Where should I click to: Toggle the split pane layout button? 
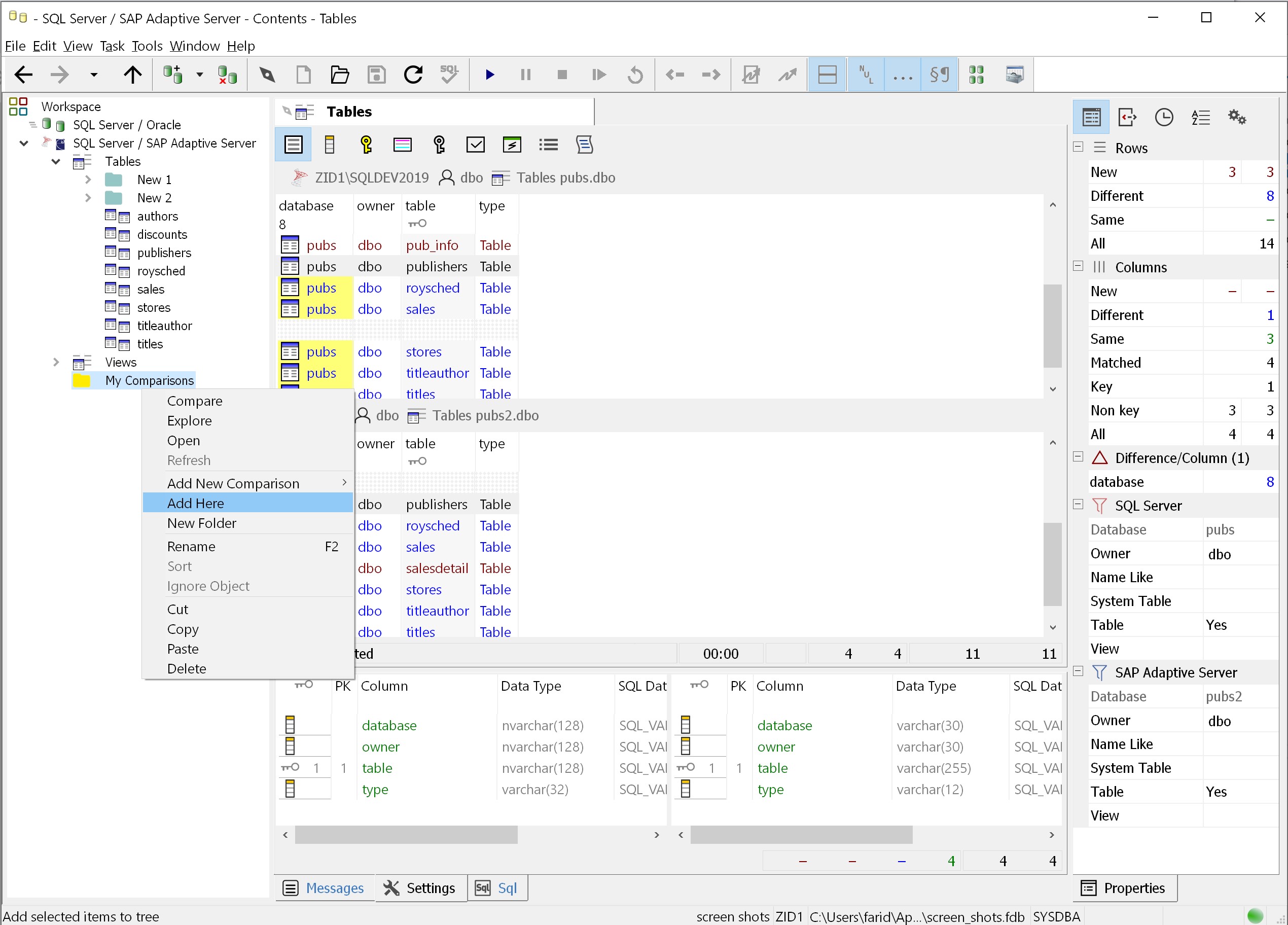click(x=827, y=75)
